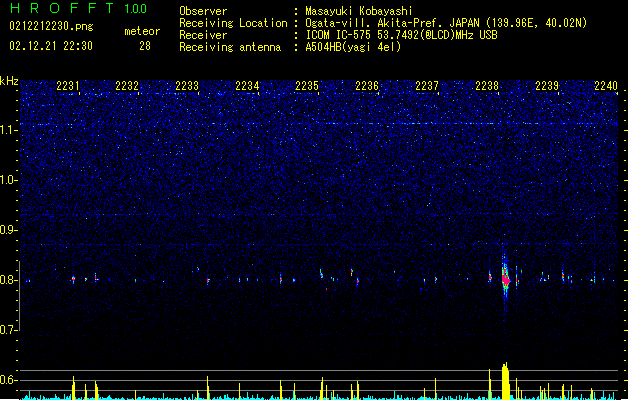
Task: Click the 2240 time marker
Action: click(606, 86)
